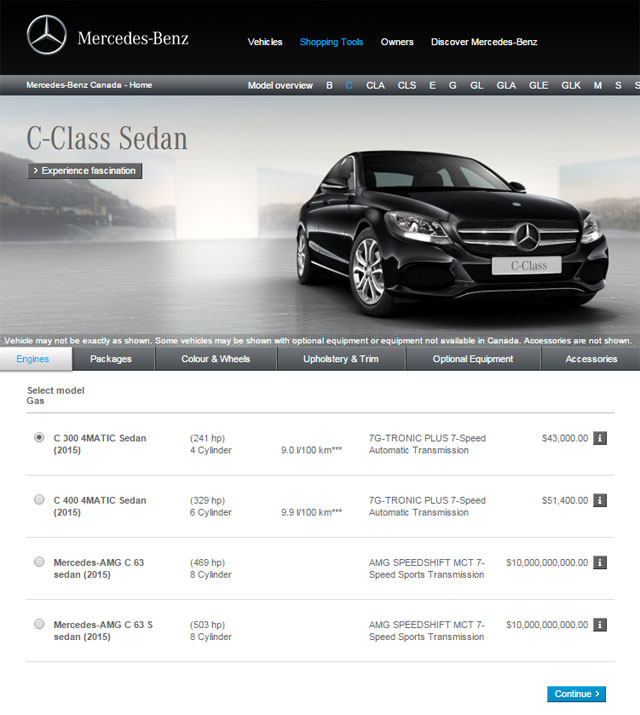Select the GLA class link
The width and height of the screenshot is (640, 715).
(x=506, y=85)
